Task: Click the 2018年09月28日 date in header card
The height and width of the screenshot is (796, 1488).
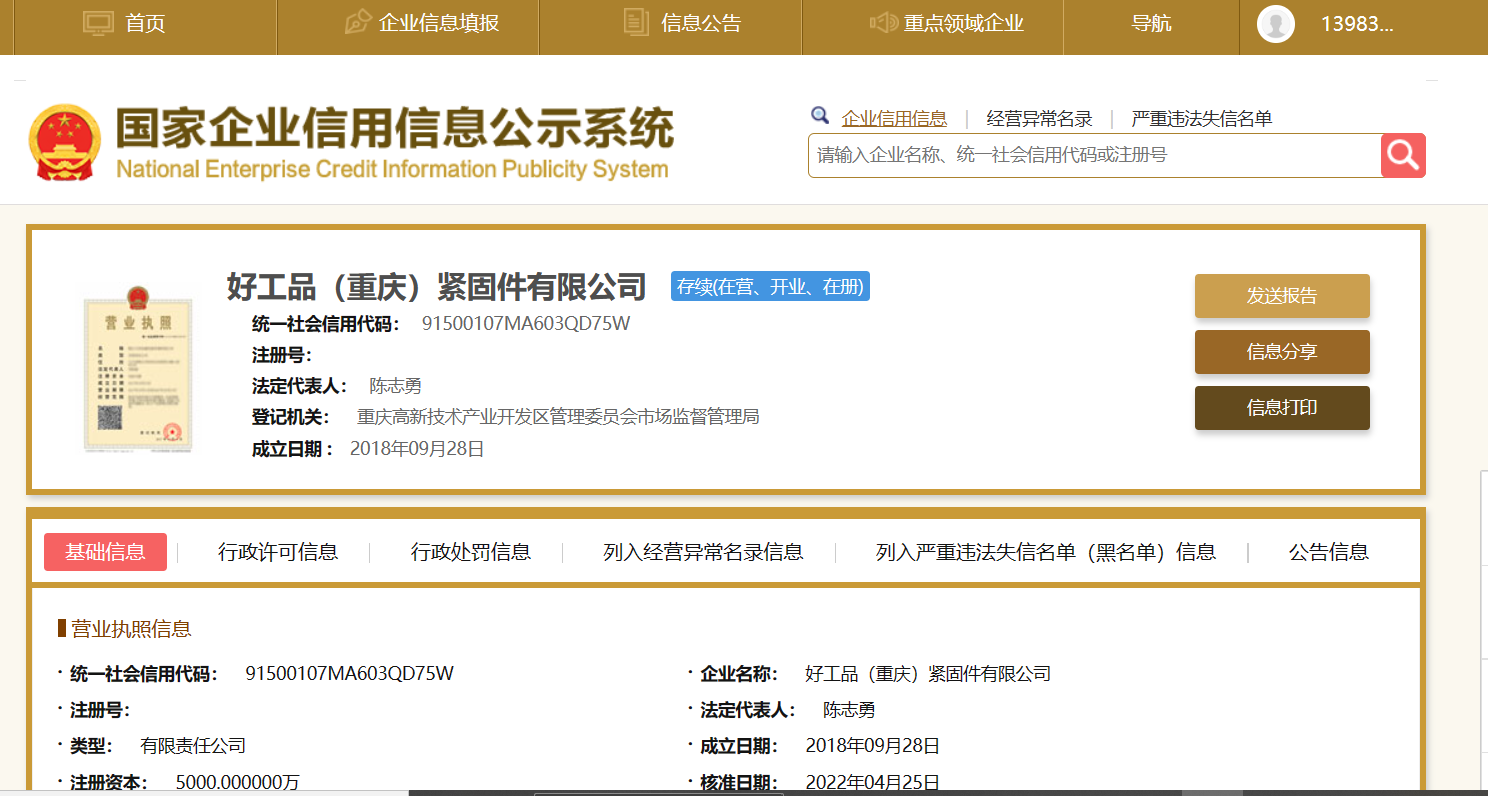Action: click(417, 449)
